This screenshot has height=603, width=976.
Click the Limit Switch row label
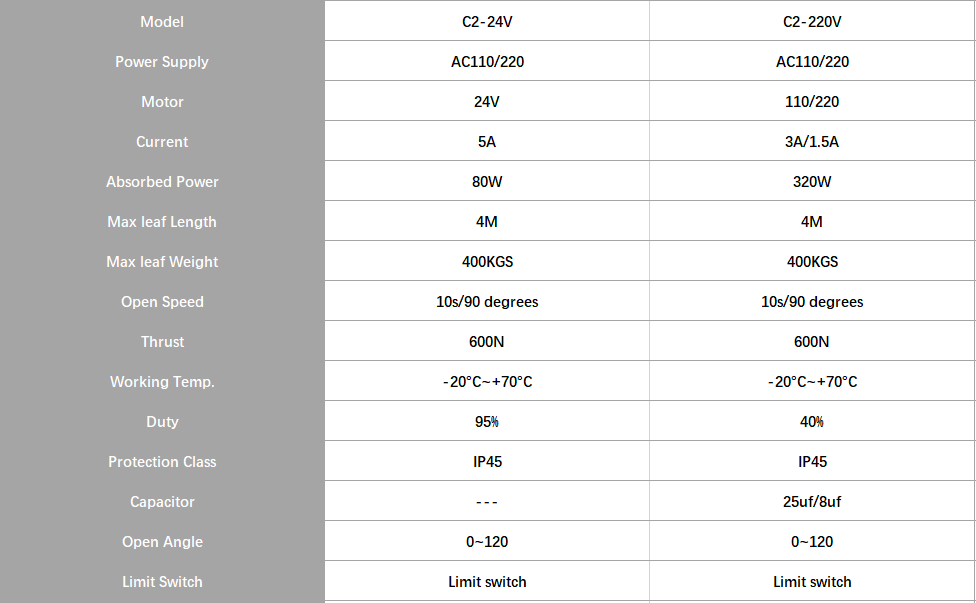(162, 582)
